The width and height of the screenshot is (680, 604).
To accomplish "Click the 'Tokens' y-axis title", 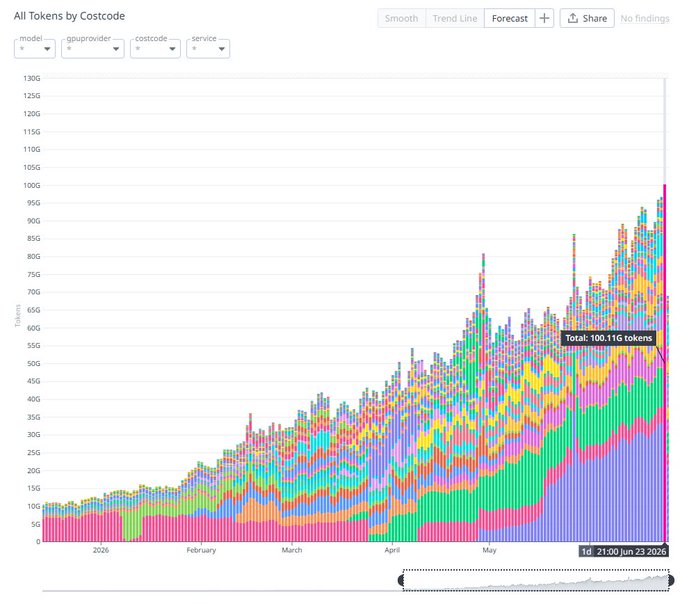I will point(18,315).
